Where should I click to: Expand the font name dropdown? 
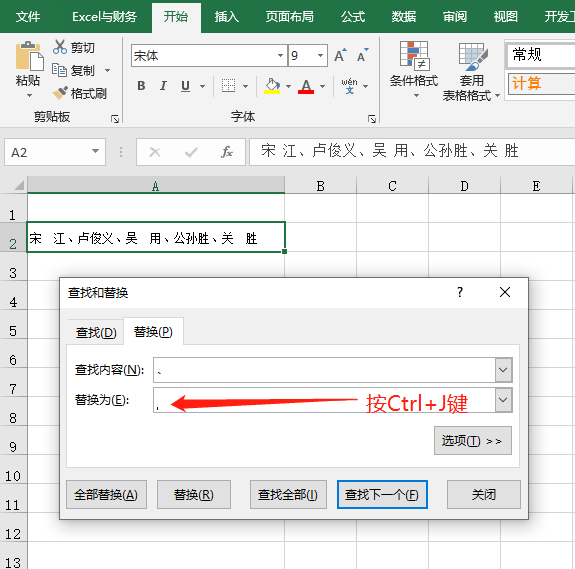(x=280, y=56)
